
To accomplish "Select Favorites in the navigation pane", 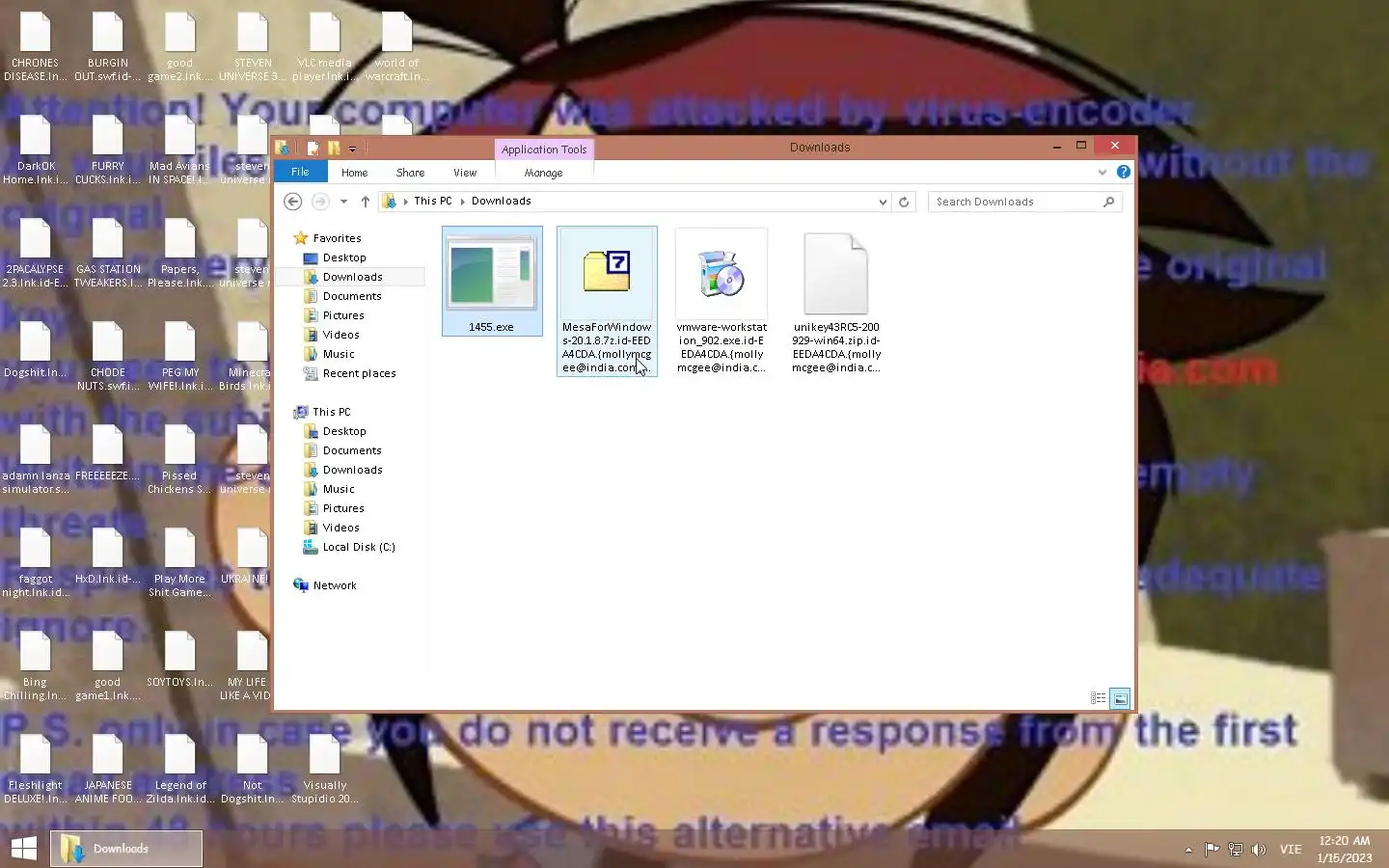I will [337, 238].
